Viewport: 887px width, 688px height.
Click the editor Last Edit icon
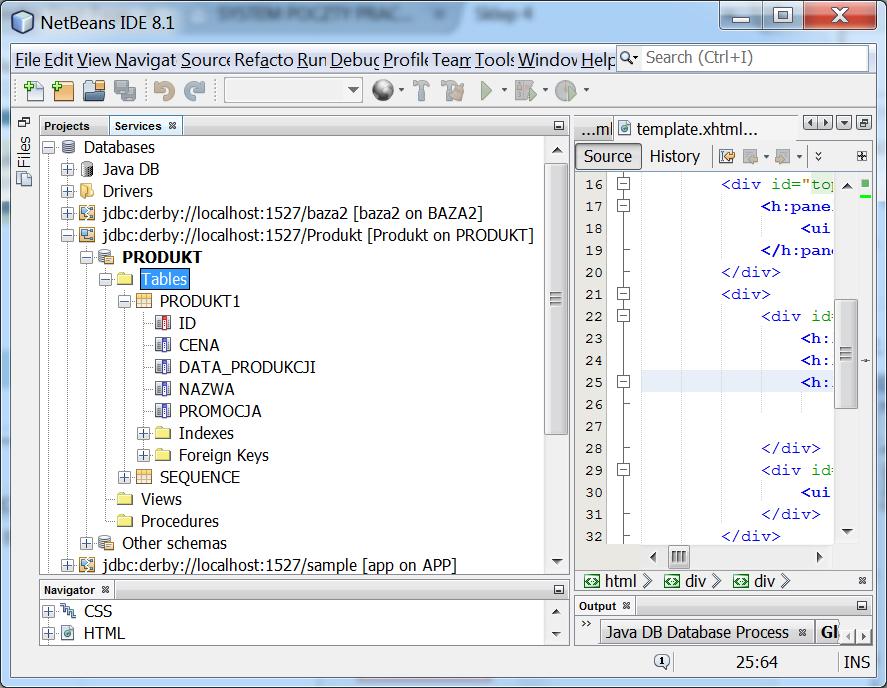tap(727, 156)
